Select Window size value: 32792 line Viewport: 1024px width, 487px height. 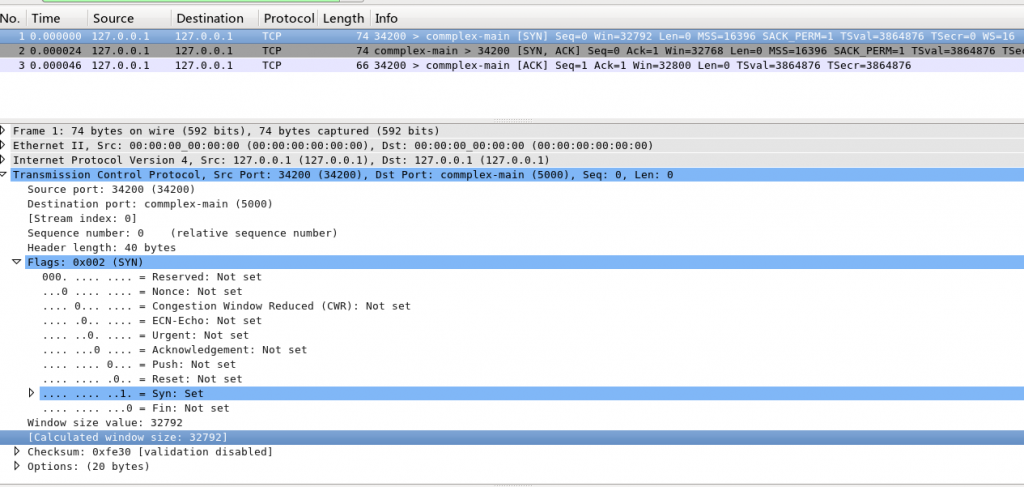pos(104,422)
